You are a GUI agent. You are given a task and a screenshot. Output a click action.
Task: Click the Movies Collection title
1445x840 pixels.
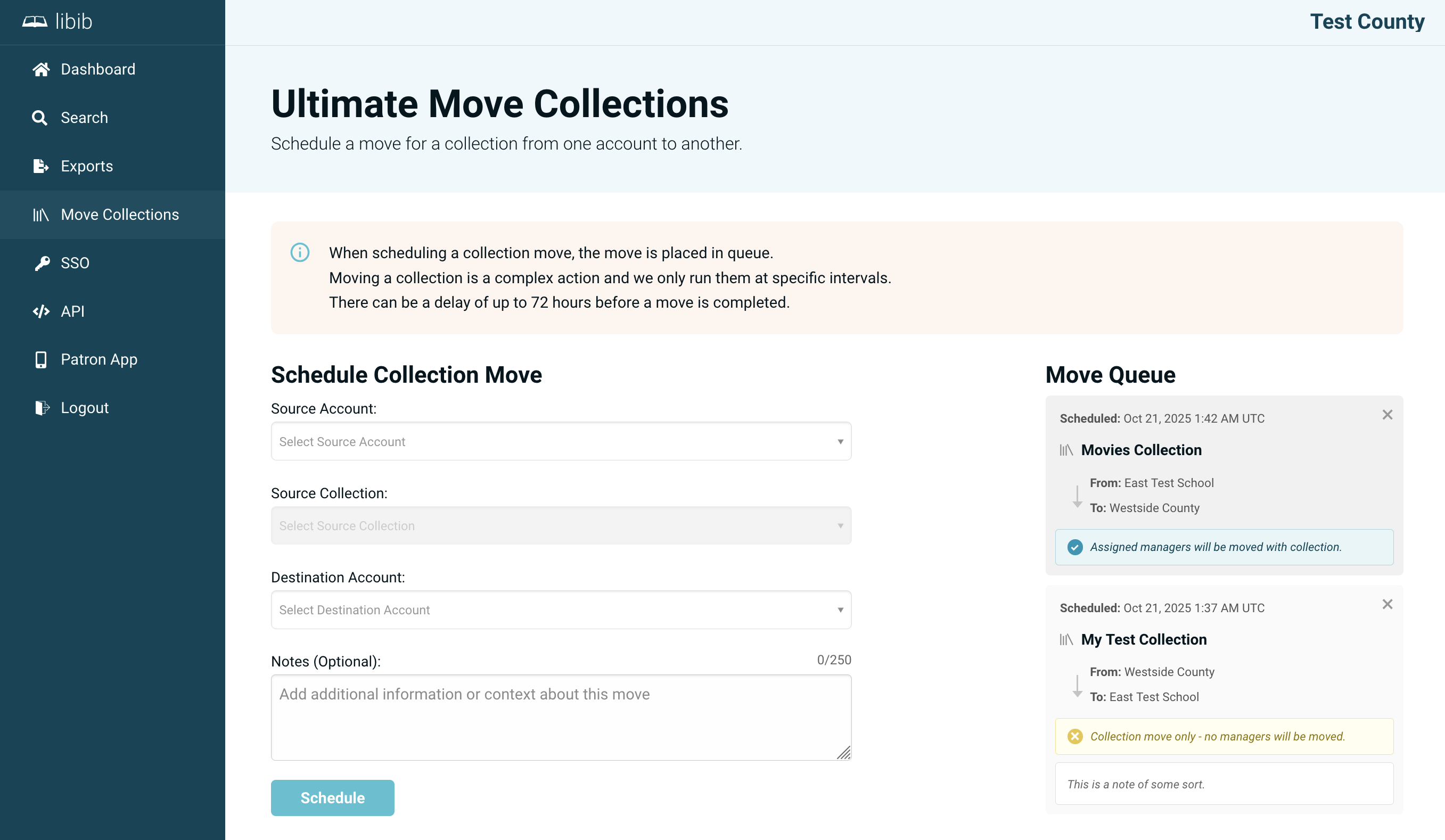[1141, 450]
